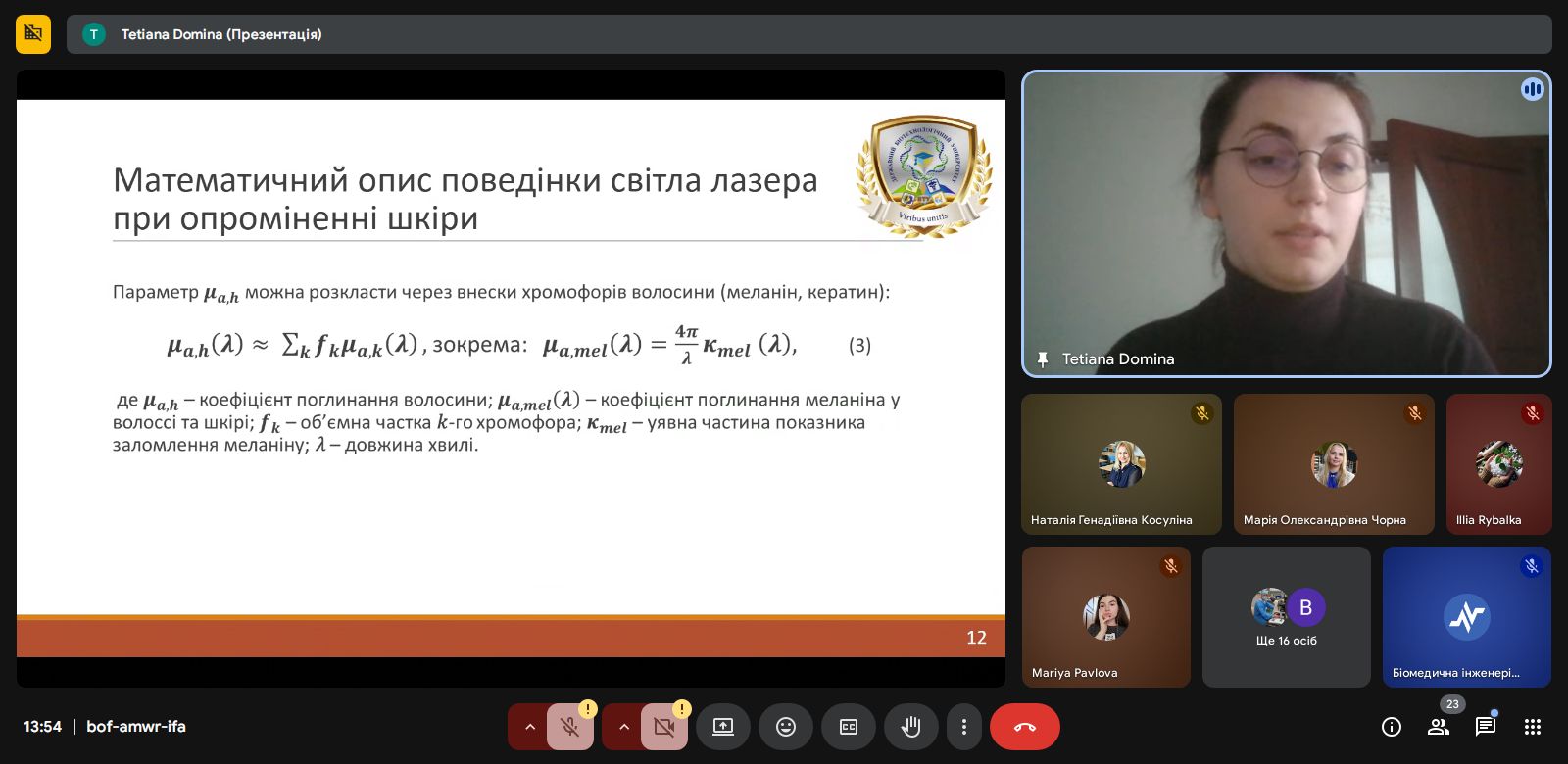Select the Tetiana Domina presentation header
The height and width of the screenshot is (764, 1568).
click(220, 34)
